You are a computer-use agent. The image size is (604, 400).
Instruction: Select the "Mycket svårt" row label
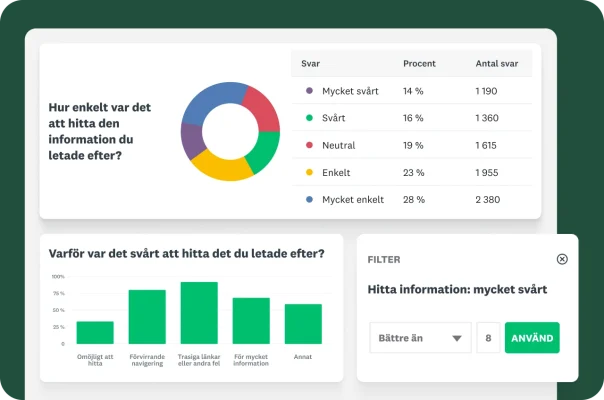tap(350, 91)
